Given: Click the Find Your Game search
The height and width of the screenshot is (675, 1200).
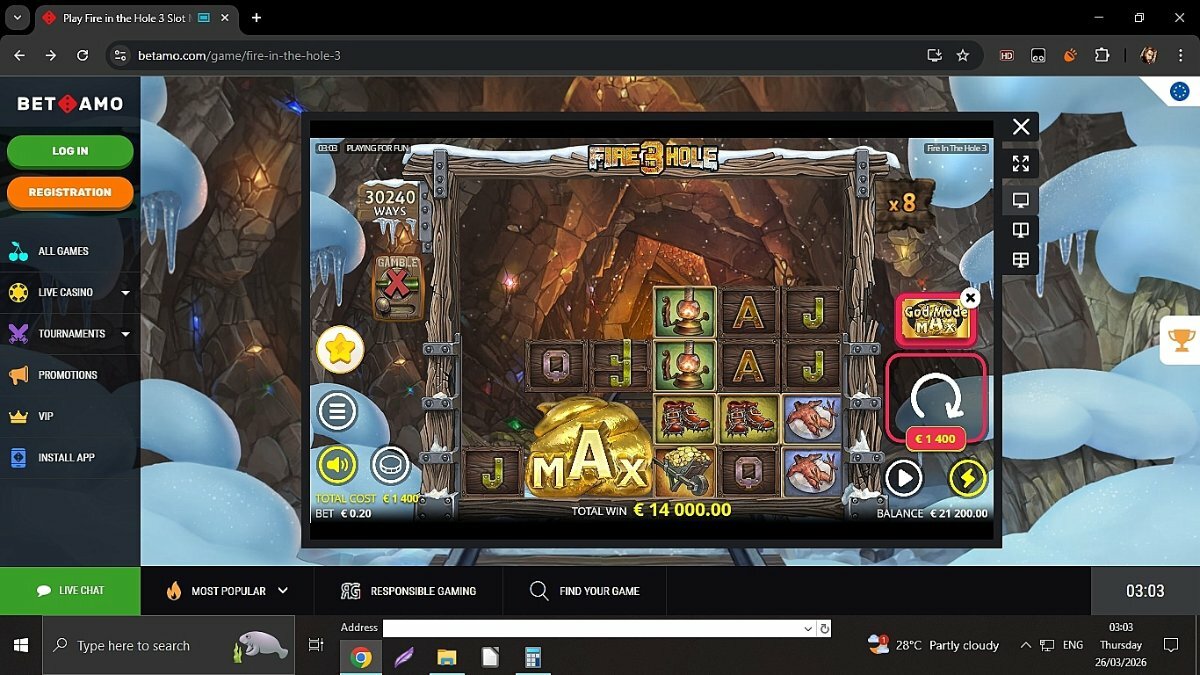Looking at the screenshot, I should point(585,591).
